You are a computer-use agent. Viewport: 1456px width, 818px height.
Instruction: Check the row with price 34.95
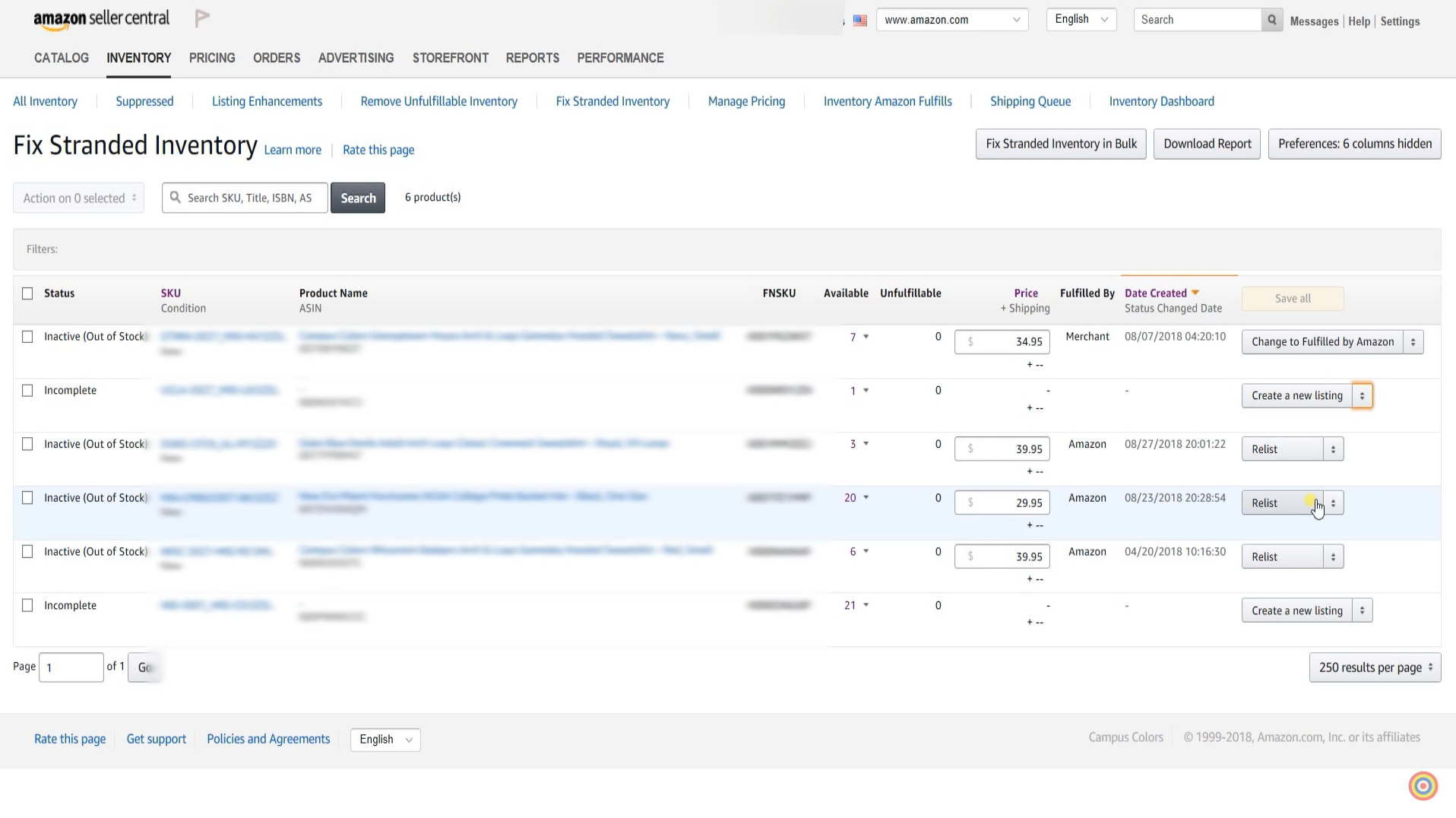(x=27, y=337)
